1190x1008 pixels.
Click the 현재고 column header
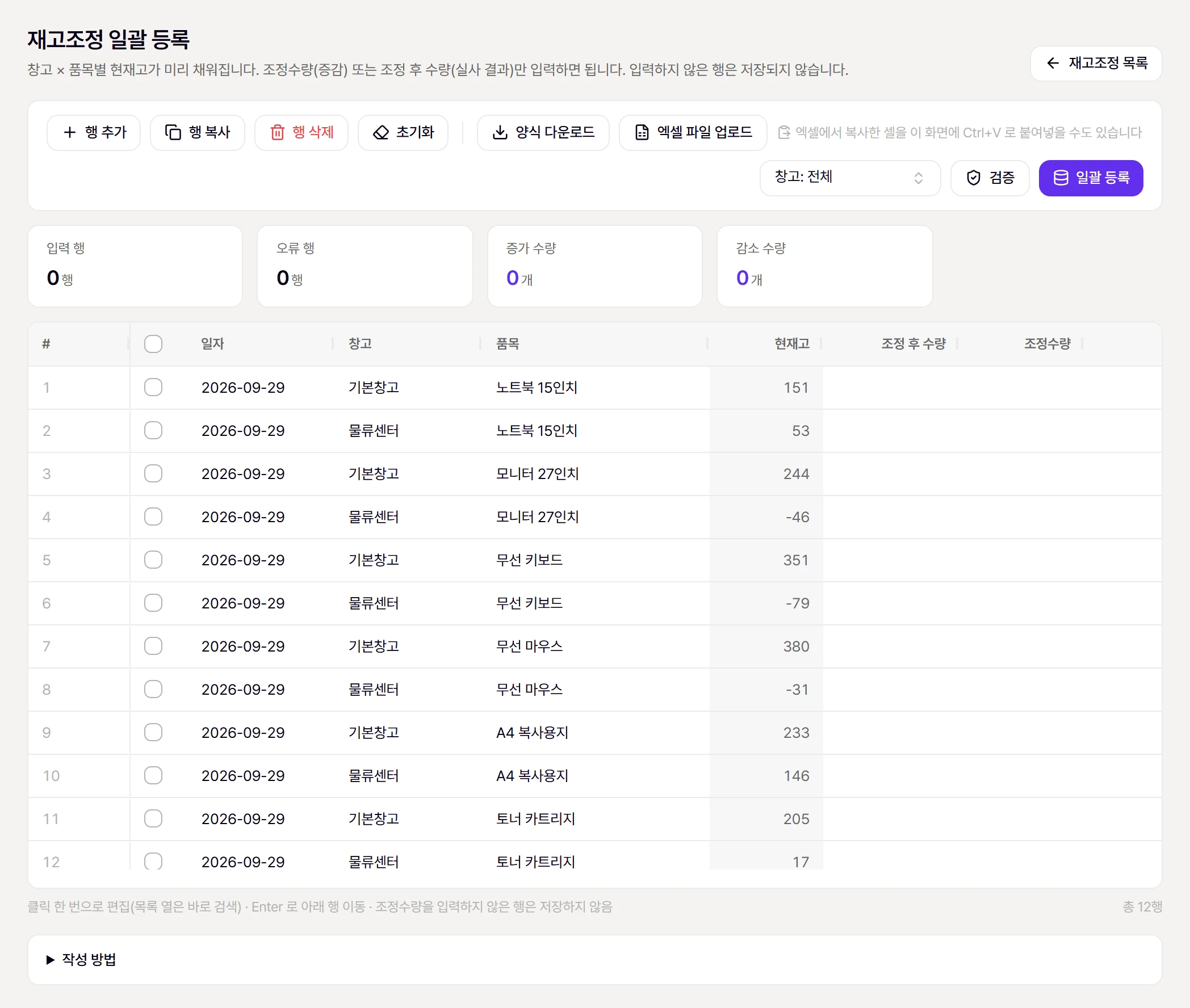[791, 344]
